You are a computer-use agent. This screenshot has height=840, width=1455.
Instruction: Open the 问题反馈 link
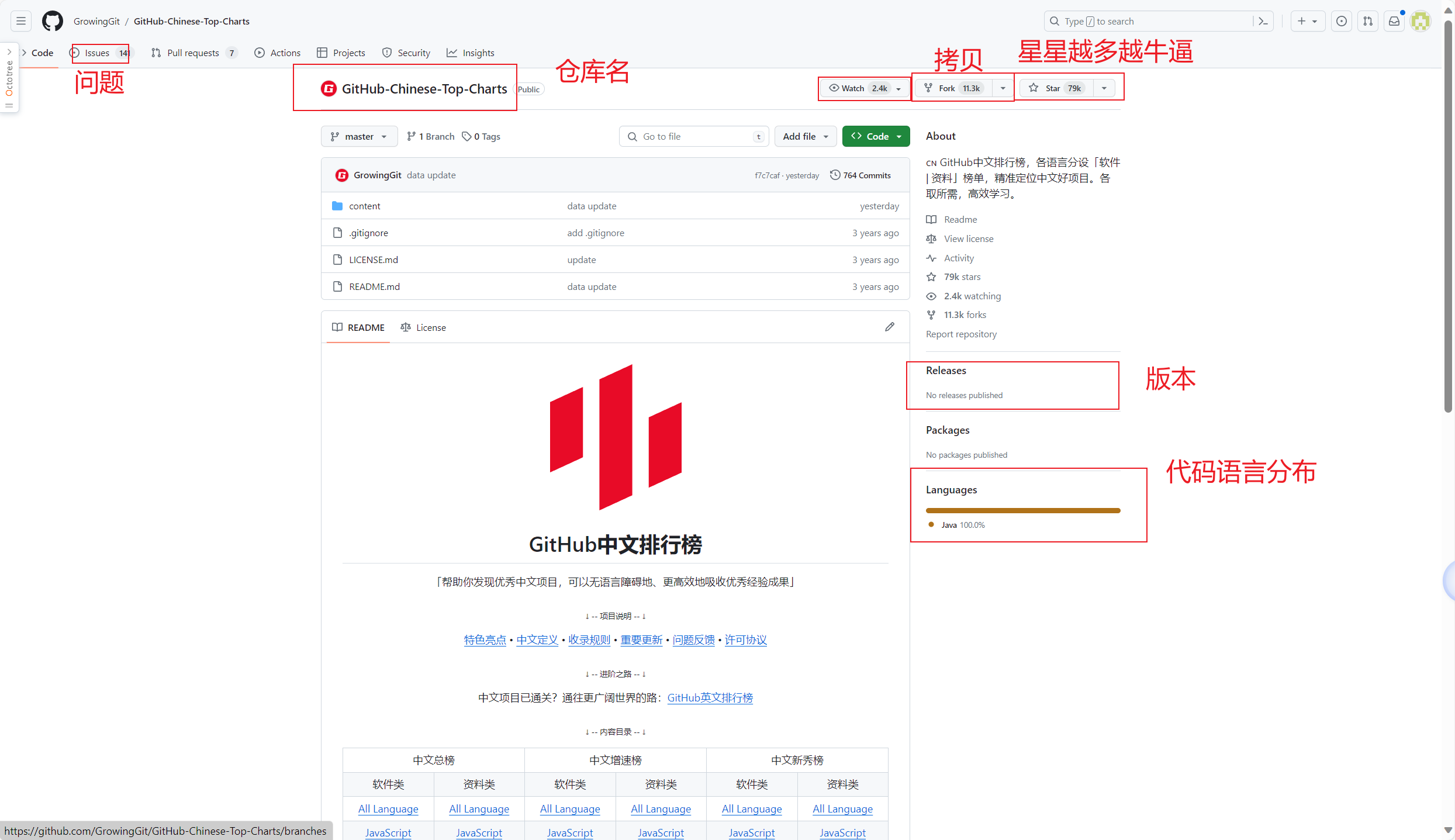coord(693,639)
